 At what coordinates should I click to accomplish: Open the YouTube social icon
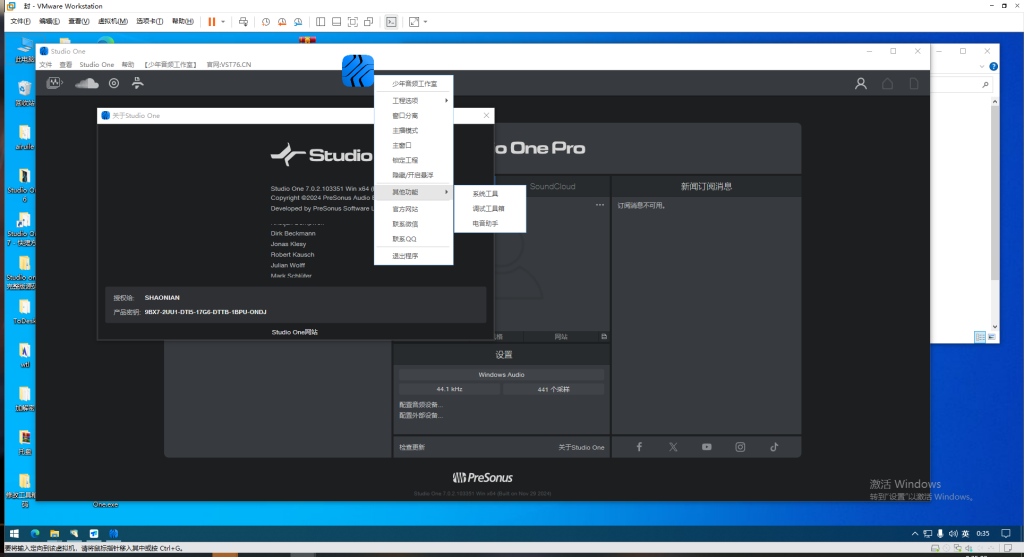coord(707,447)
